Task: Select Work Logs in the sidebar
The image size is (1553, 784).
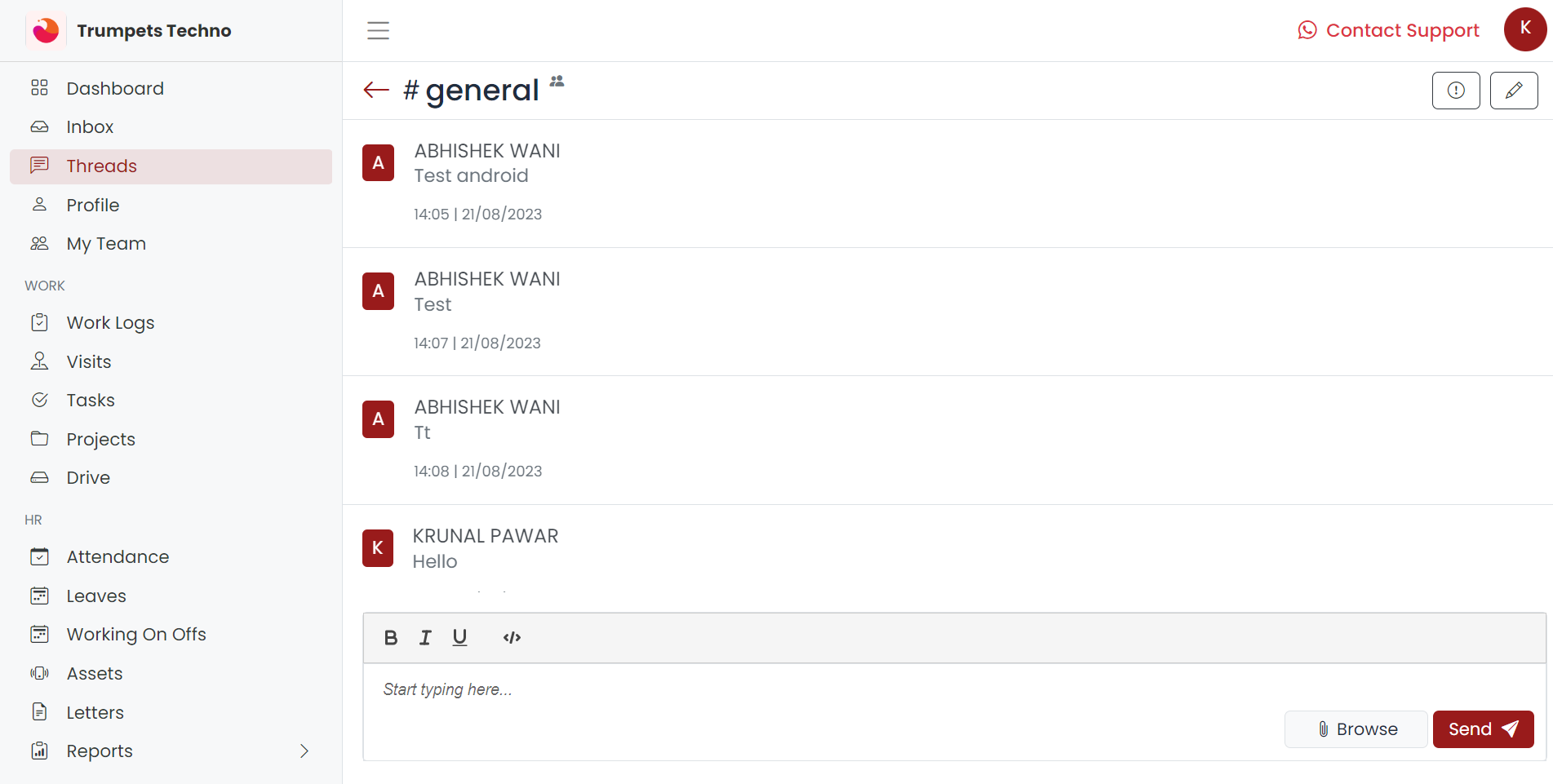Action: pos(110,323)
